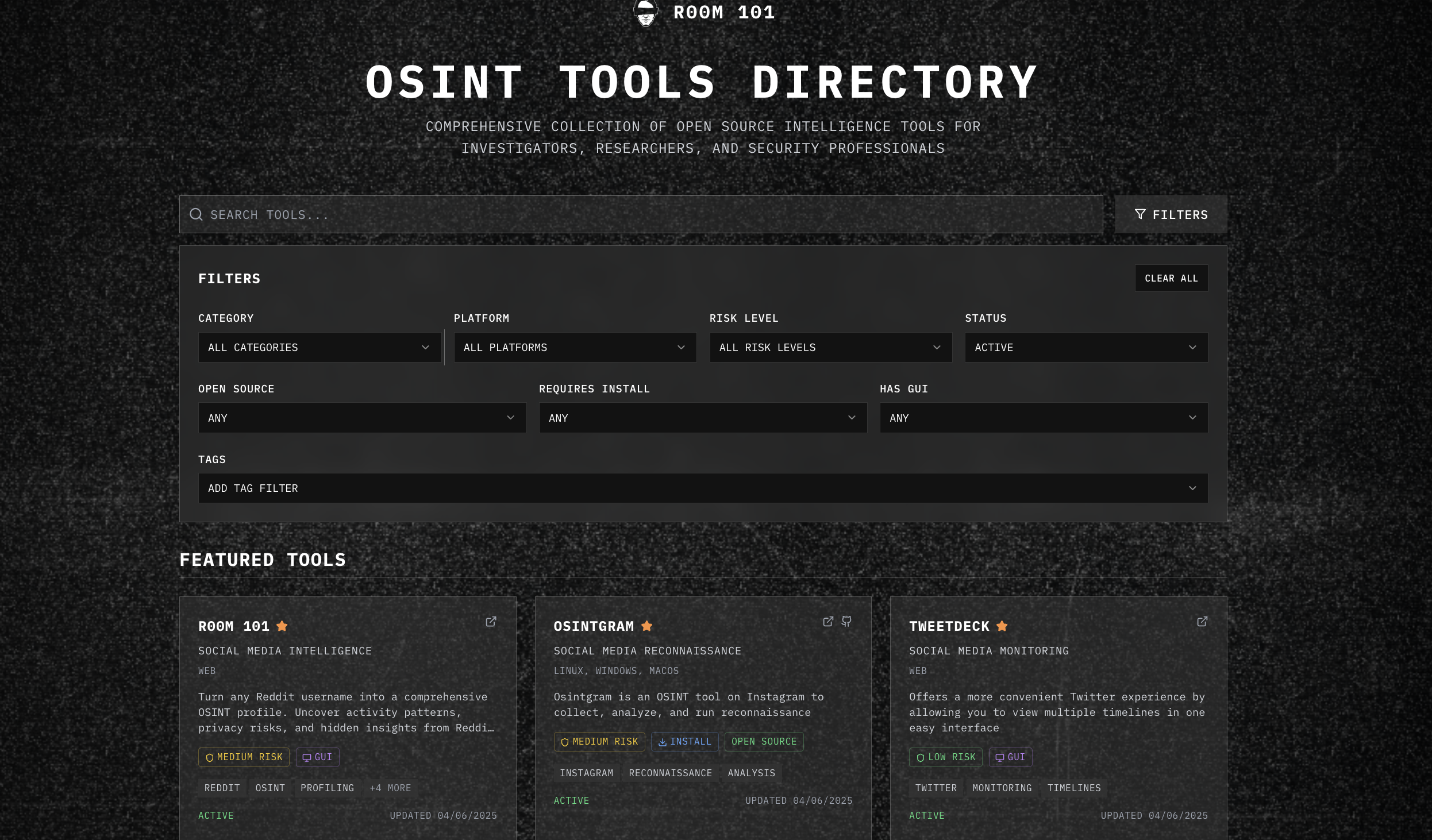Click the Reconnaissance tag
Screen dimensions: 1432x840
coord(670,773)
